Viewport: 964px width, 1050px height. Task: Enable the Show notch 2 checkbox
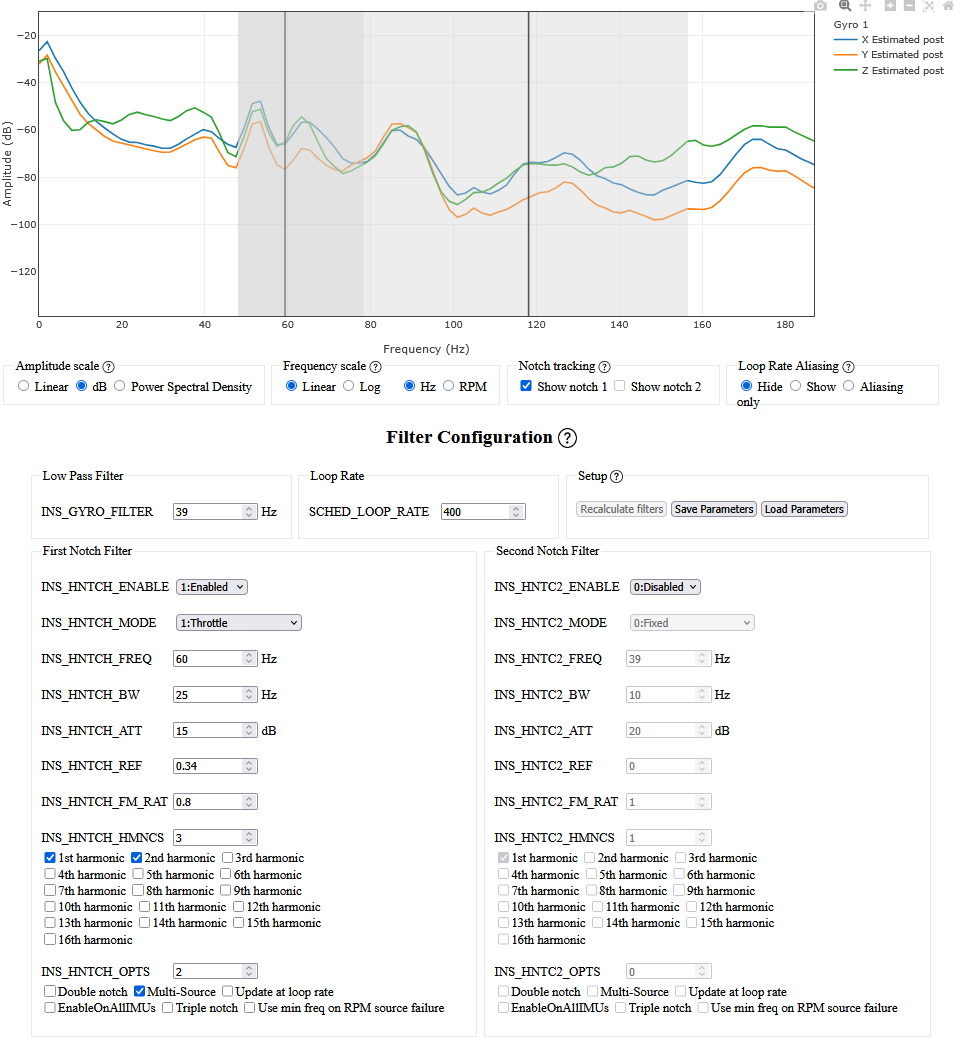point(620,386)
